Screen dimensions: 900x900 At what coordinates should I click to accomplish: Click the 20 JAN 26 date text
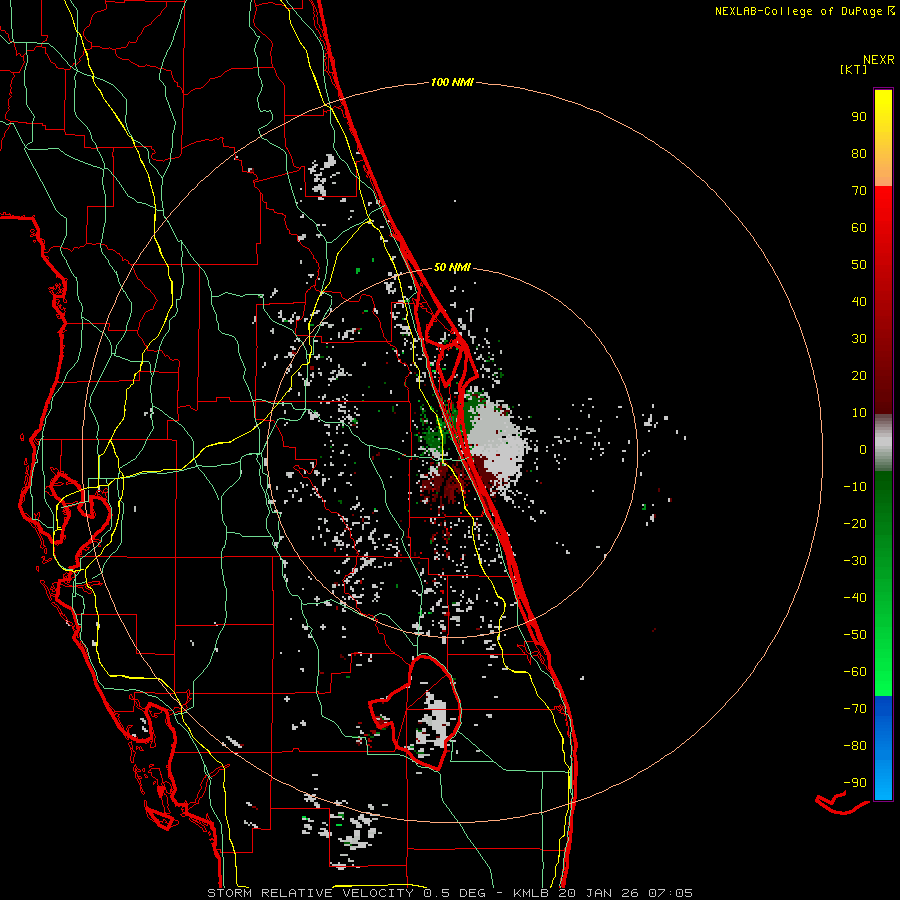[x=597, y=893]
